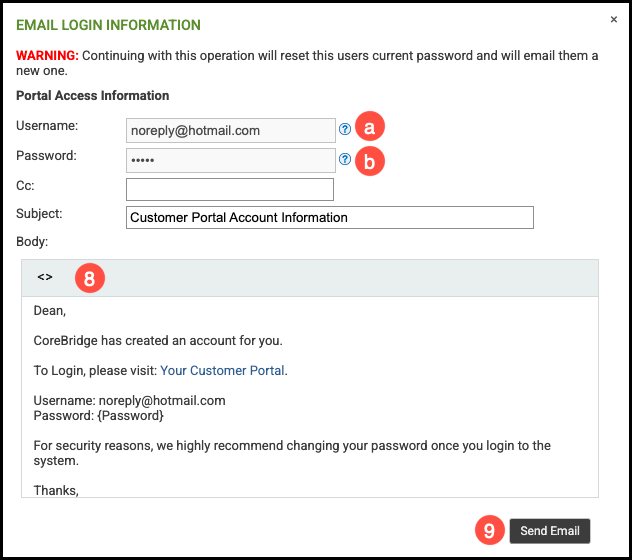Click the Send Email button
Viewport: 632px width, 560px height.
pos(550,531)
